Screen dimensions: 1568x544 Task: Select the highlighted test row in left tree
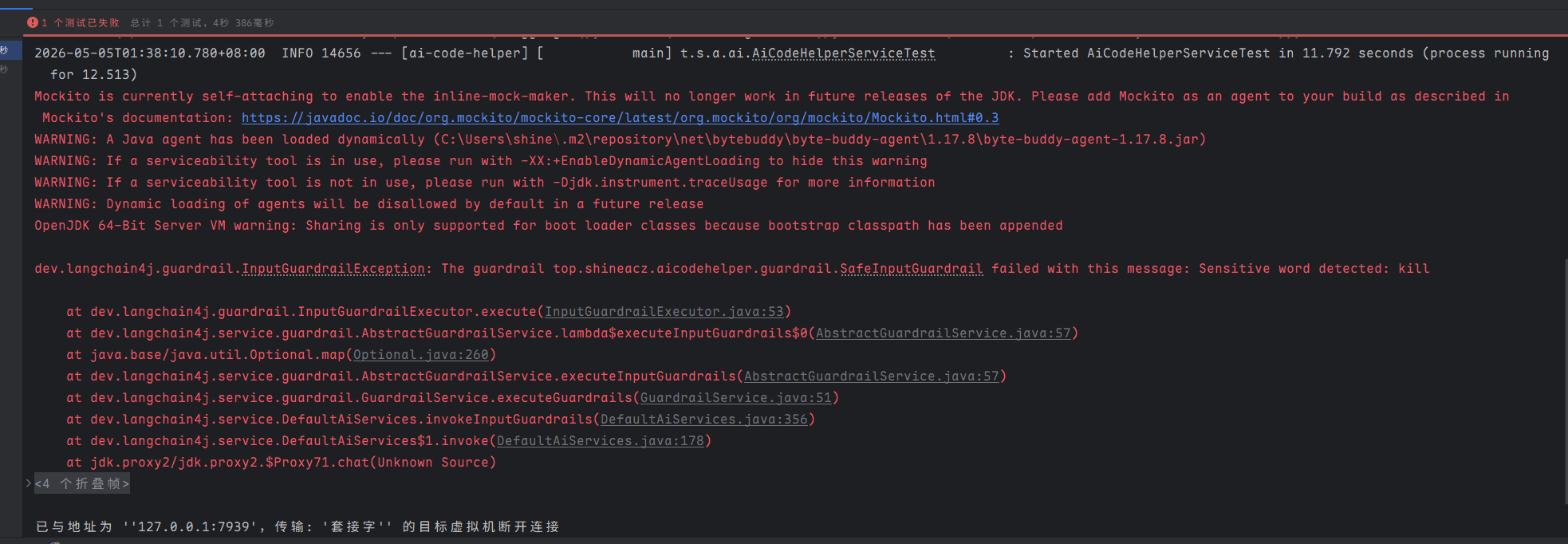[10, 50]
